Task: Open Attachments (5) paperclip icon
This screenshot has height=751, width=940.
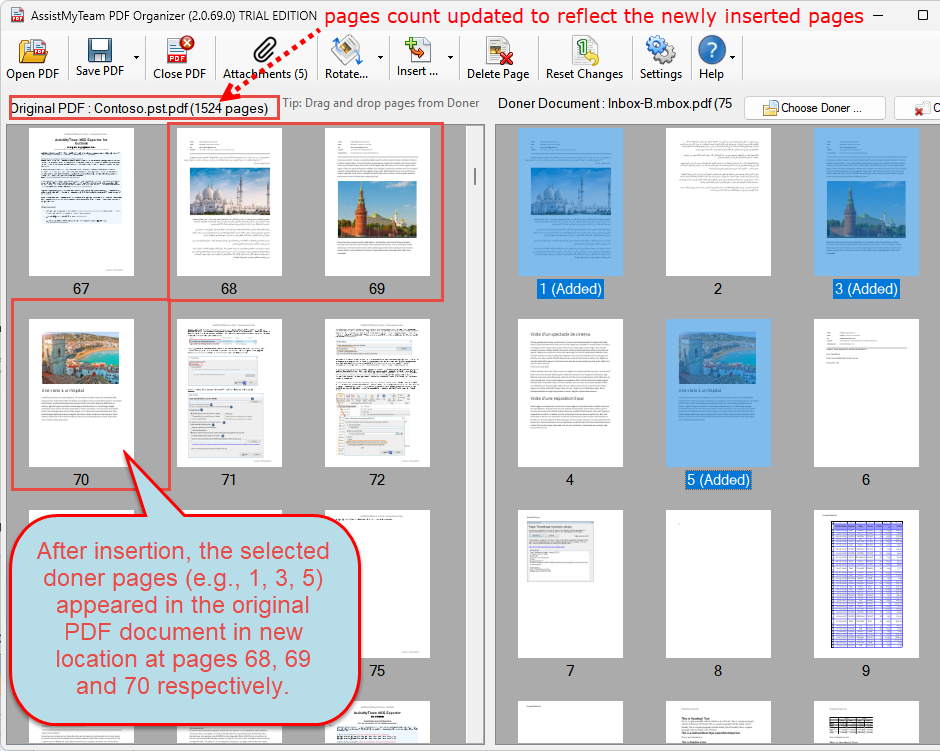Action: click(x=264, y=50)
